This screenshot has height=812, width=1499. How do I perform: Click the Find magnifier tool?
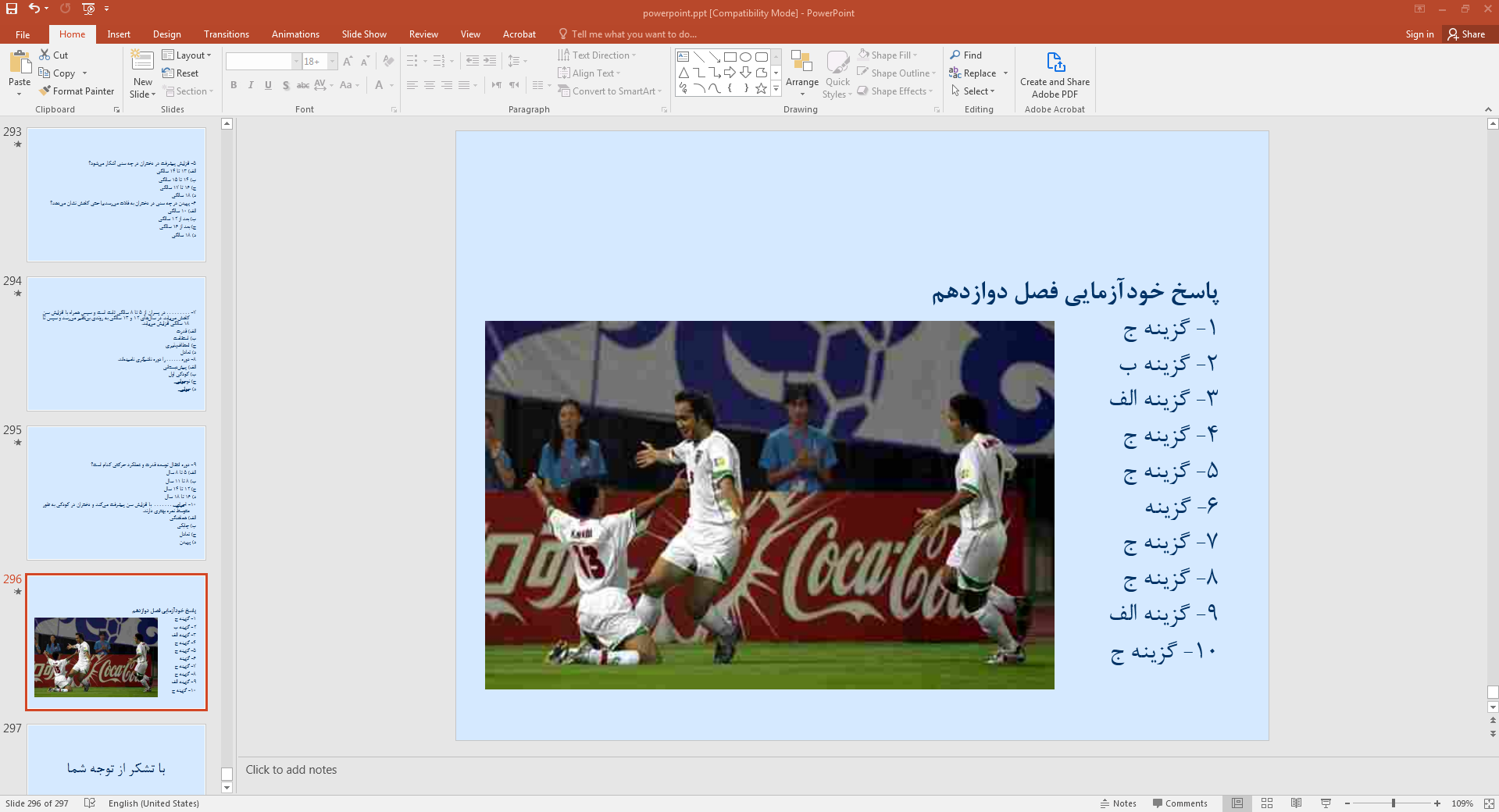point(966,55)
